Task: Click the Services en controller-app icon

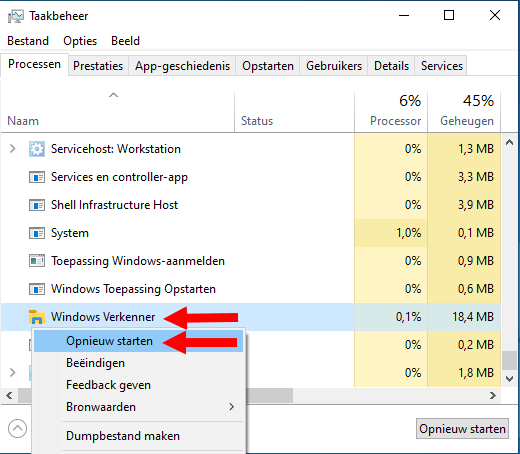Action: pos(37,177)
